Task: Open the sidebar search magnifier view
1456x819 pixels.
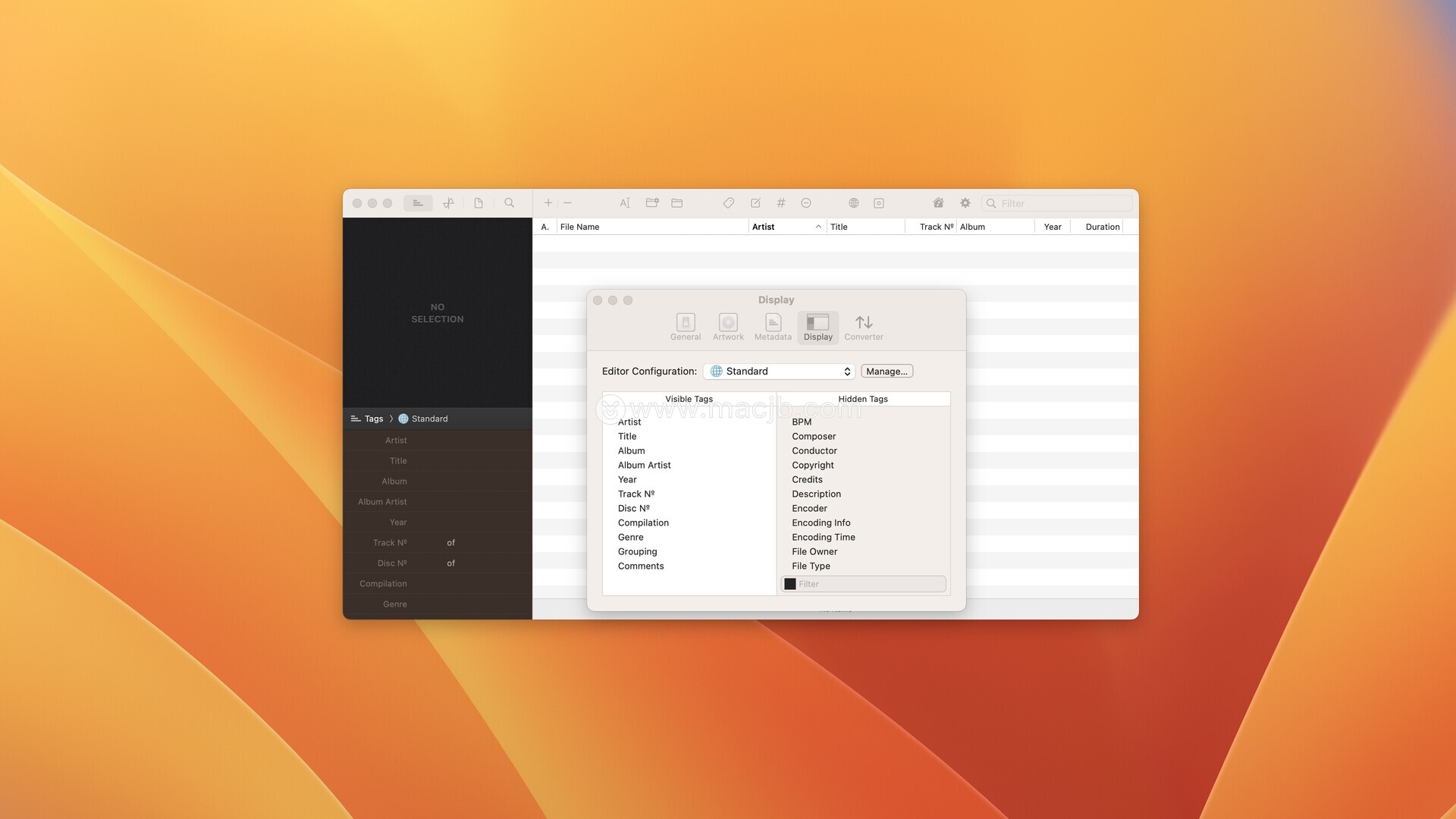Action: tap(510, 203)
